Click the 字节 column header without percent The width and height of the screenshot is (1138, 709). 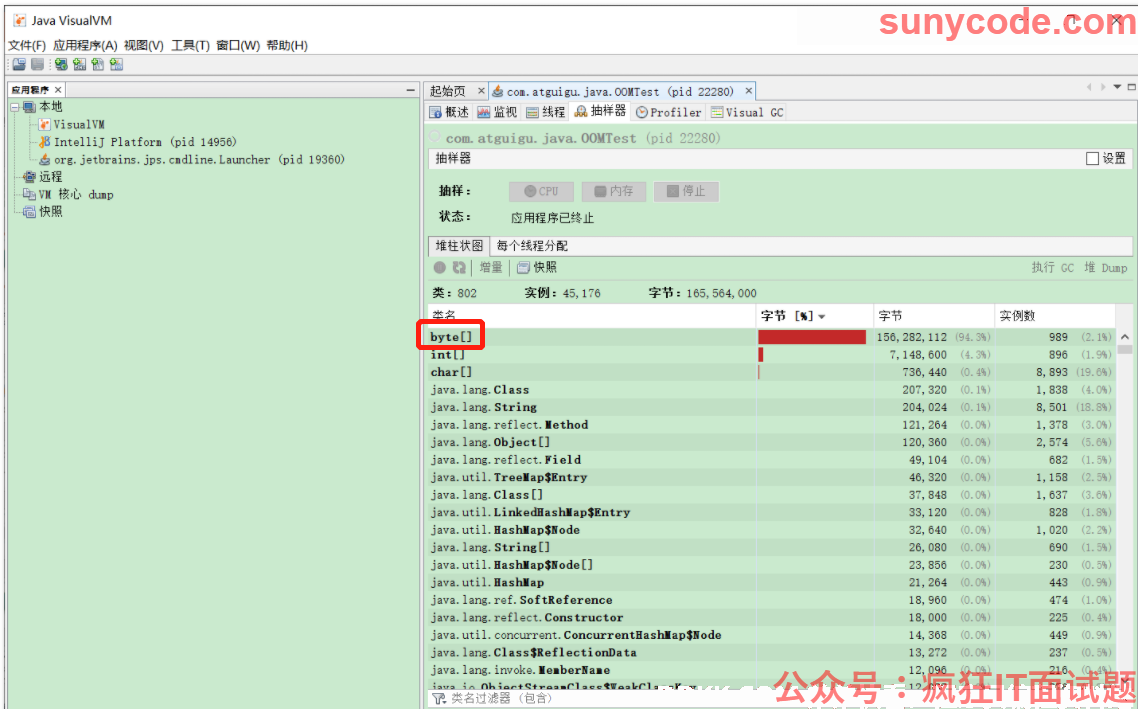tap(934, 316)
